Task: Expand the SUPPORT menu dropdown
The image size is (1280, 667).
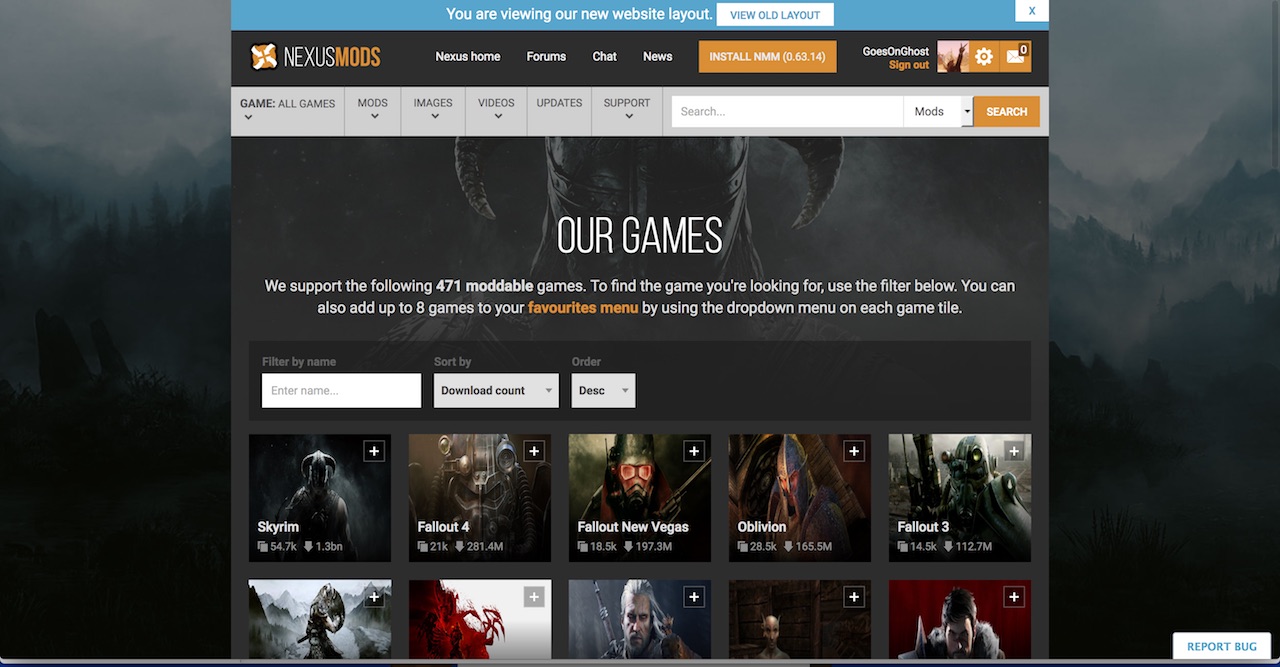Action: [x=627, y=110]
